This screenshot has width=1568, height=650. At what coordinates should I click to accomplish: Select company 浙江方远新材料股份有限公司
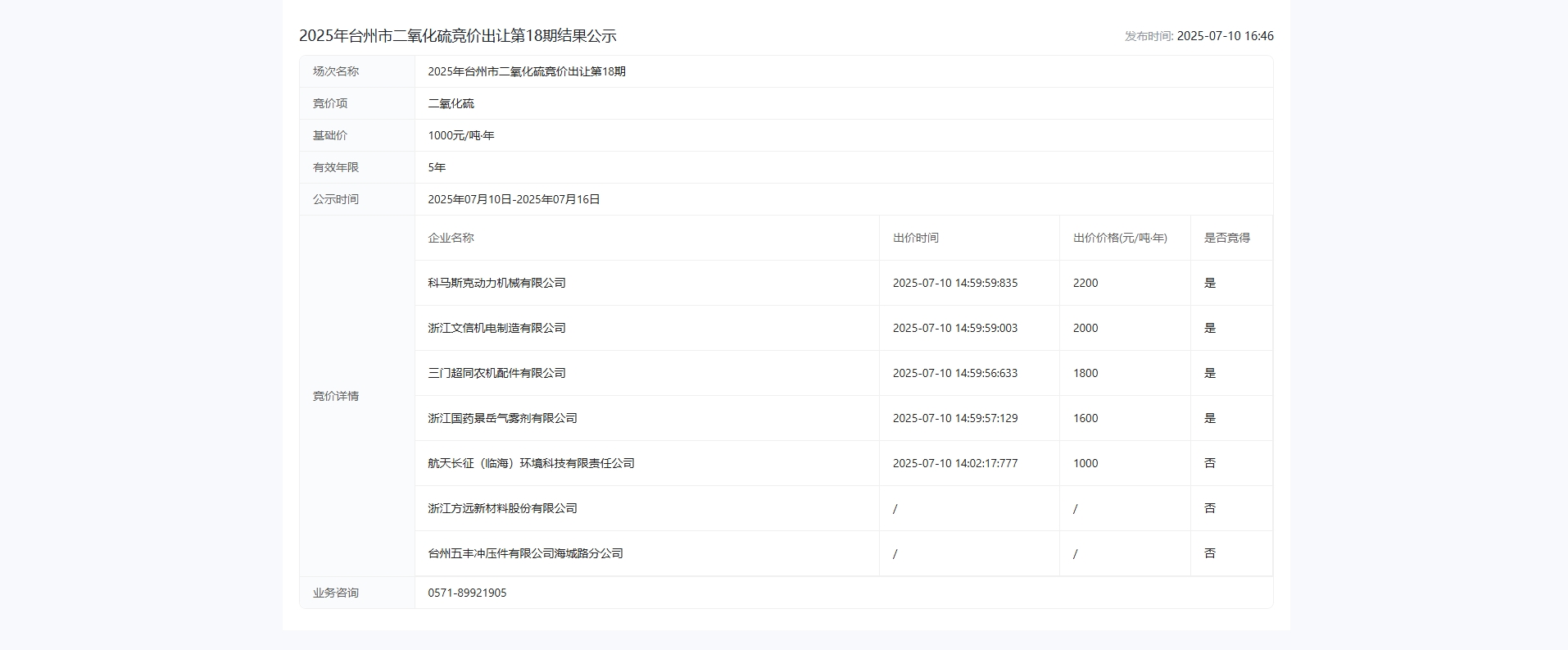[502, 508]
